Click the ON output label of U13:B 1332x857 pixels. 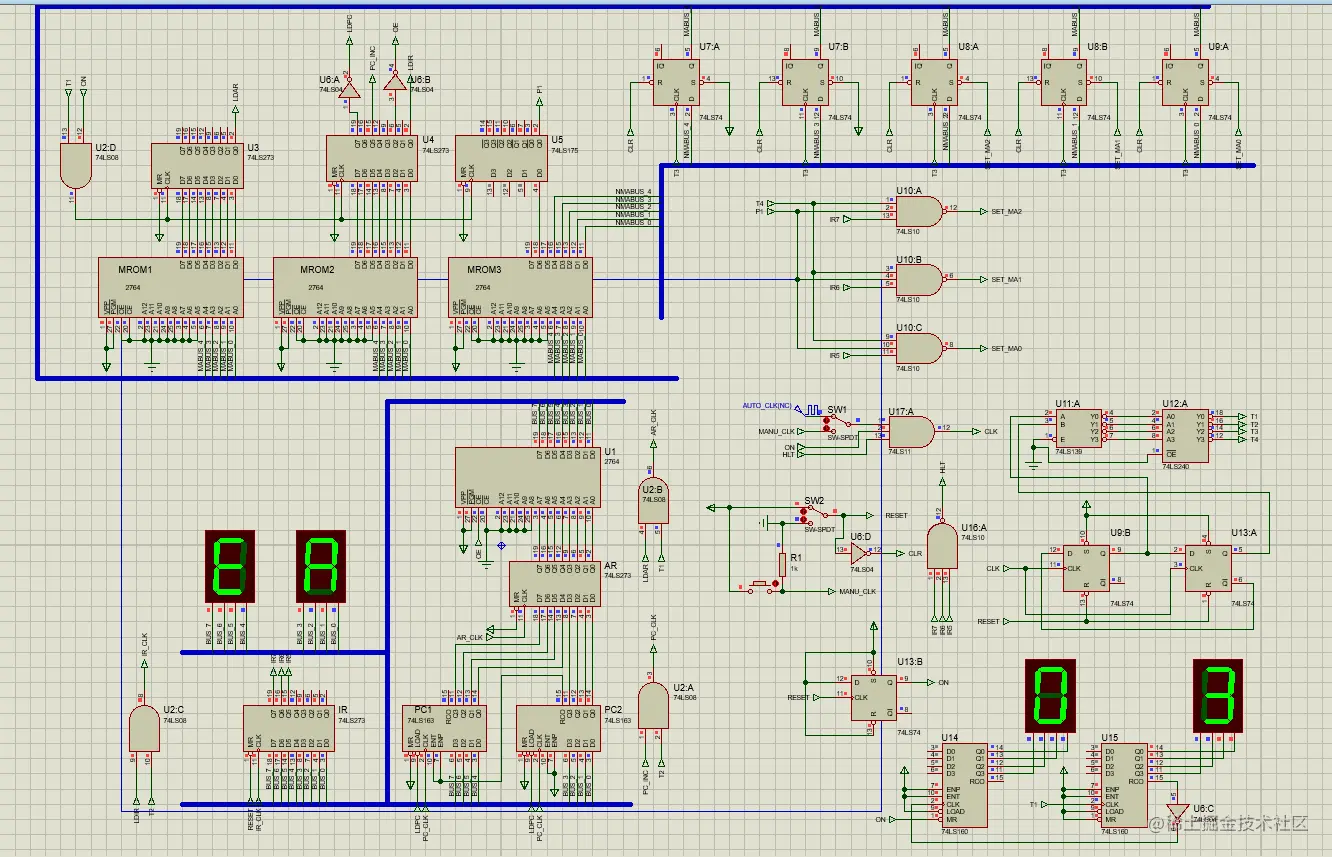tap(943, 683)
